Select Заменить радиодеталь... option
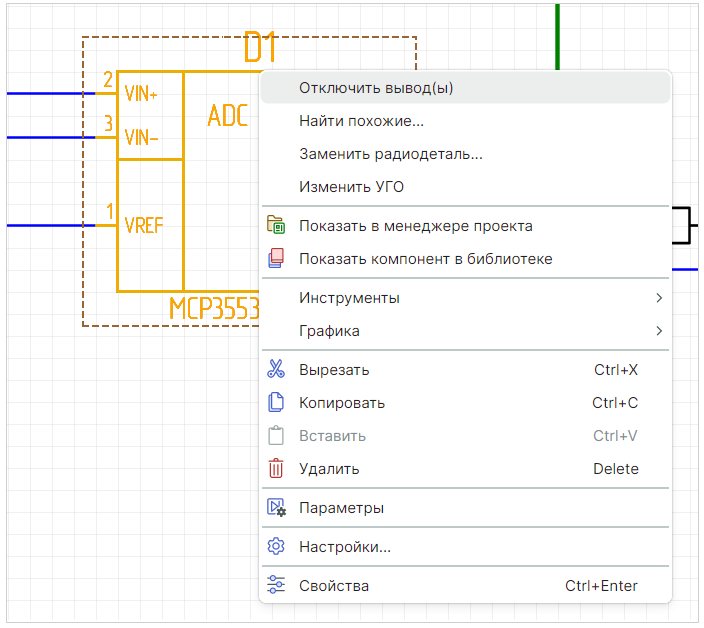The width and height of the screenshot is (704, 628). (391, 154)
